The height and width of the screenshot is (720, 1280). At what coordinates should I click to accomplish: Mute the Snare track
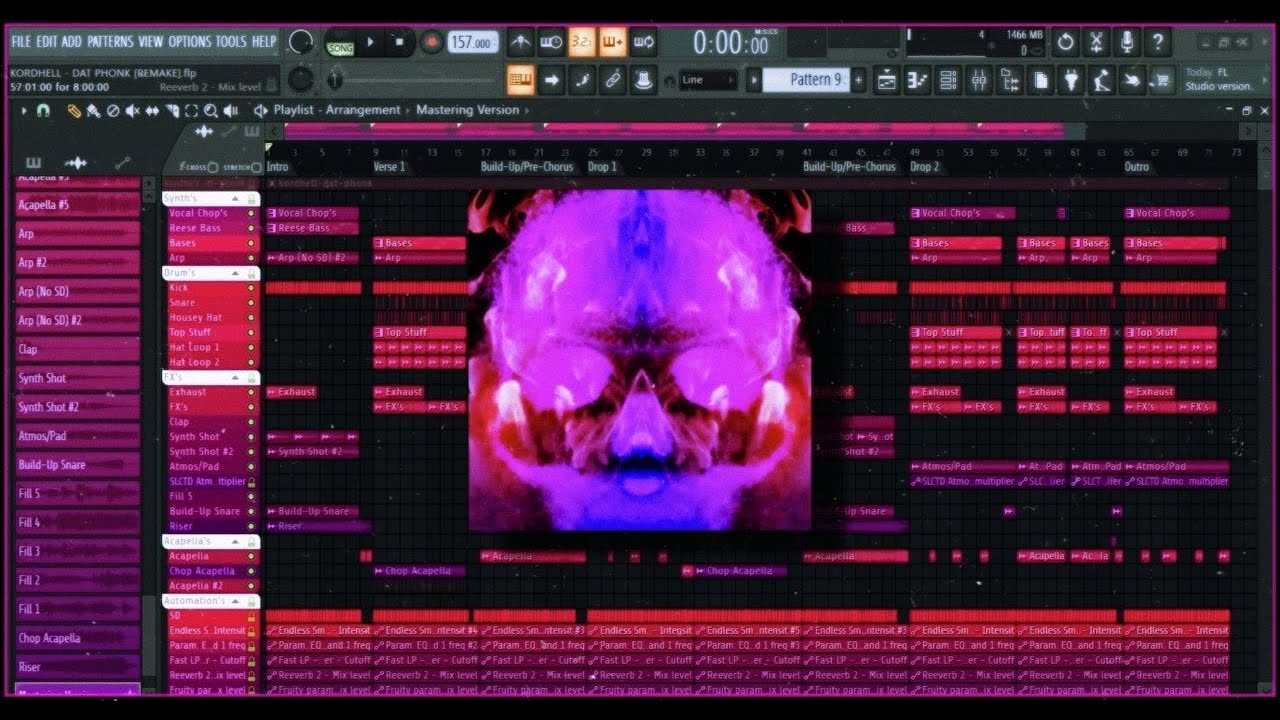[251, 303]
